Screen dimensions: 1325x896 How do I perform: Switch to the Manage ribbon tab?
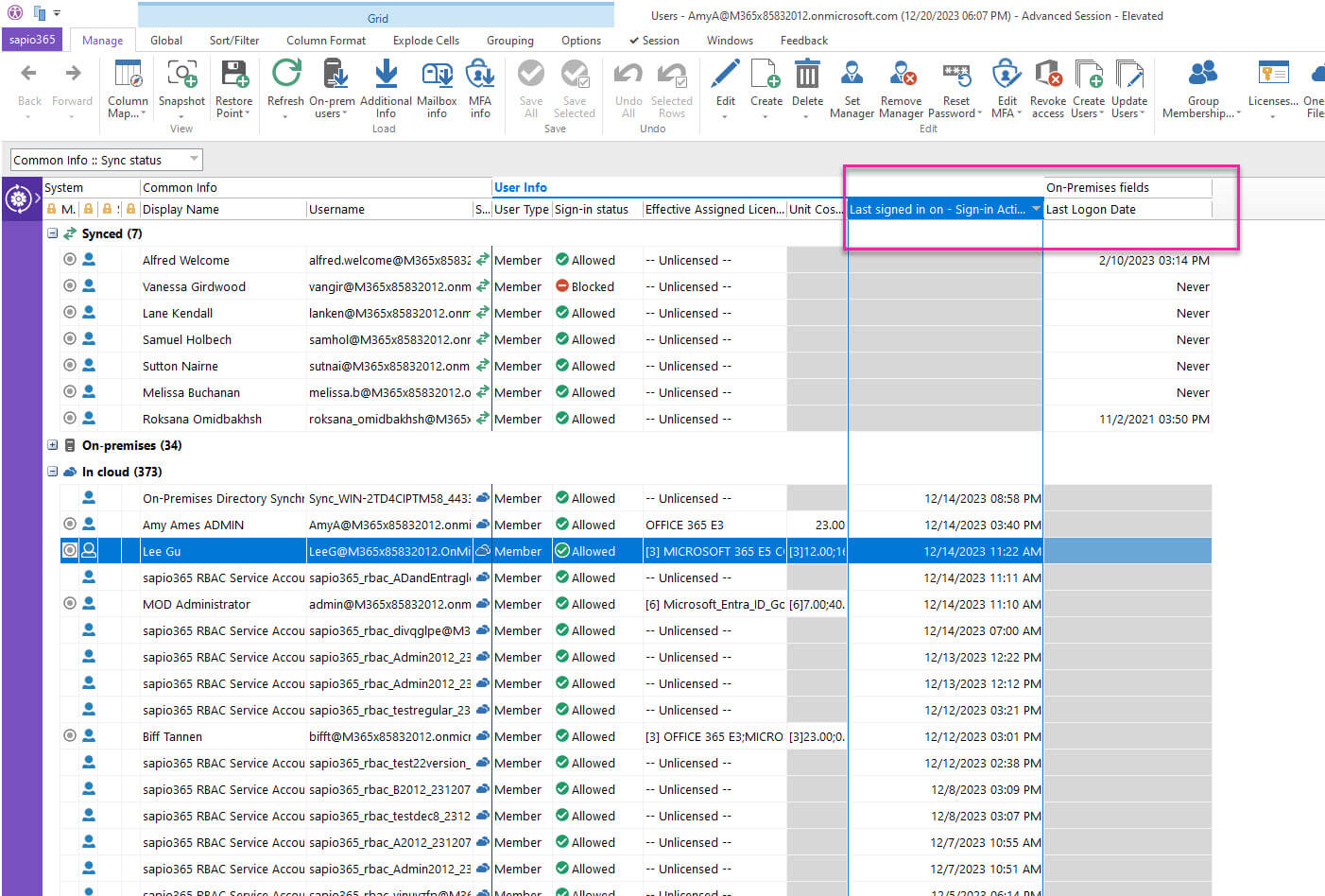pyautogui.click(x=102, y=41)
